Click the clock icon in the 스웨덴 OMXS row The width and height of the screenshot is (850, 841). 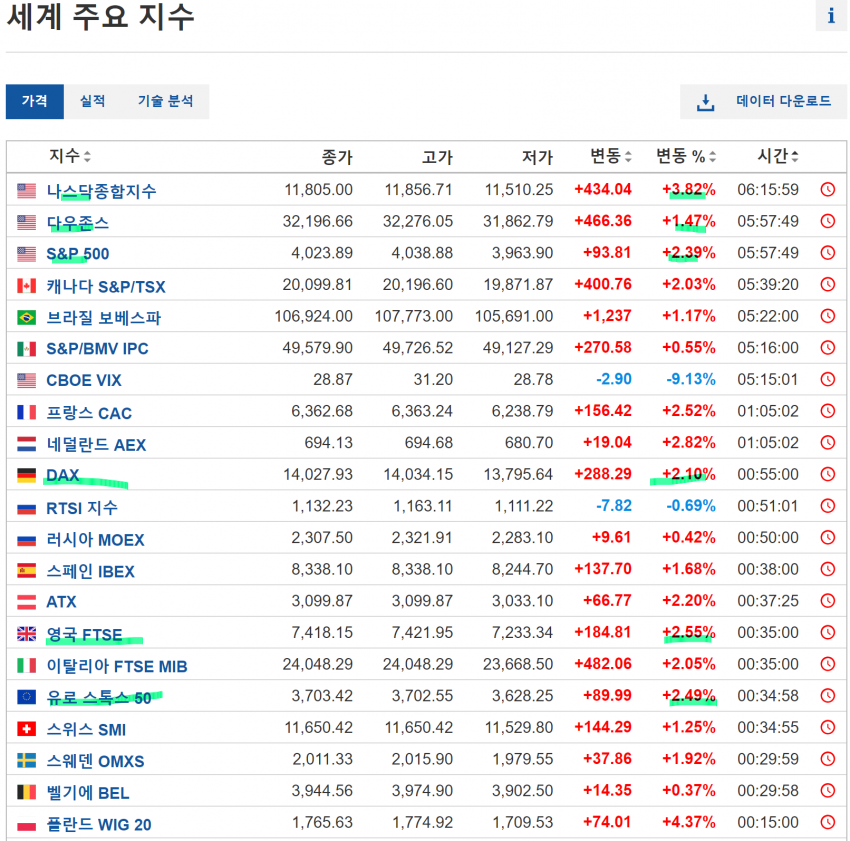point(828,759)
